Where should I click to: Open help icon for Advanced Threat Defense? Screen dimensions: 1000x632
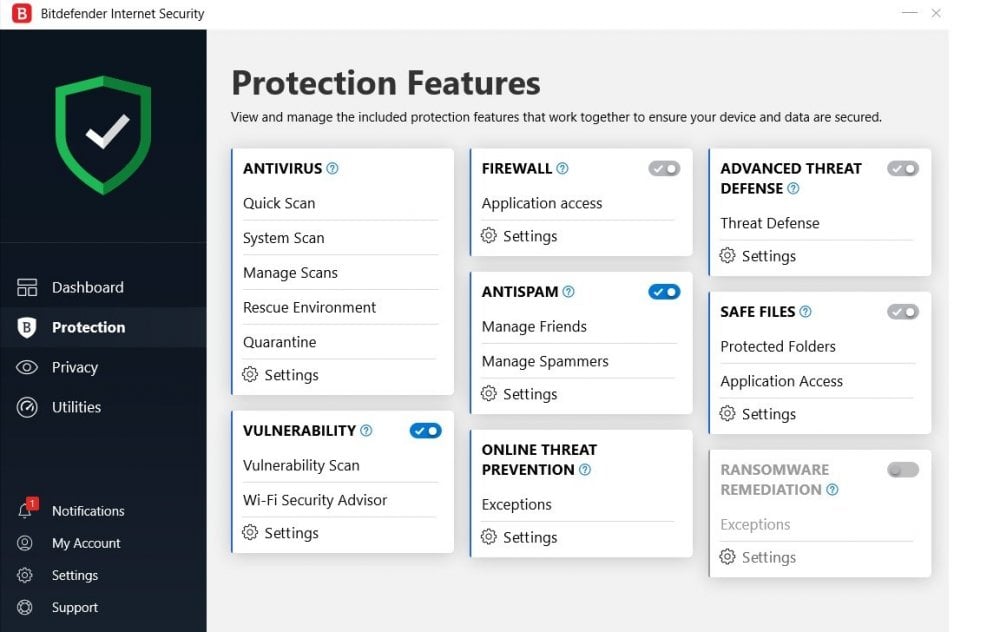point(793,188)
